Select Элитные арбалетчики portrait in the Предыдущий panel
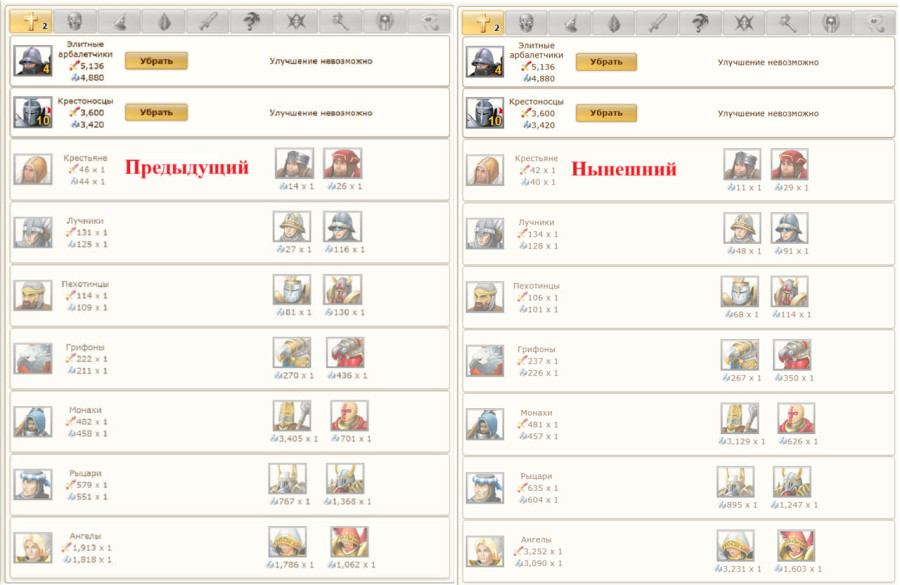The height and width of the screenshot is (585, 900). coord(33,61)
